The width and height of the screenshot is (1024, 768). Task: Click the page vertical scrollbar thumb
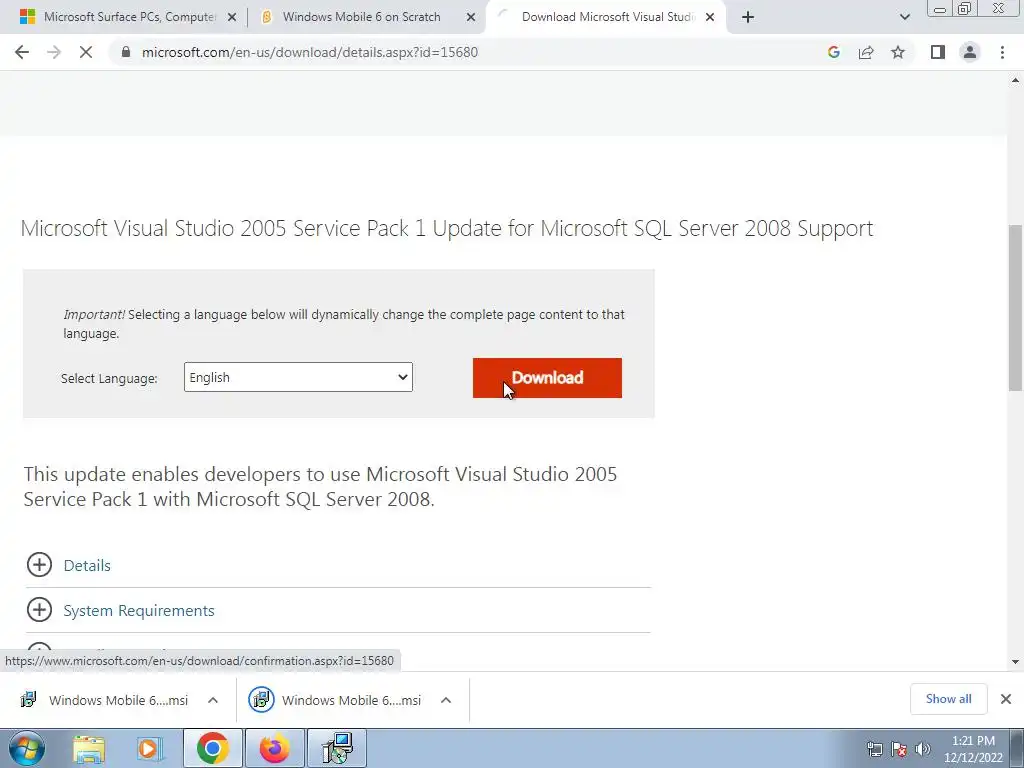click(x=1015, y=308)
